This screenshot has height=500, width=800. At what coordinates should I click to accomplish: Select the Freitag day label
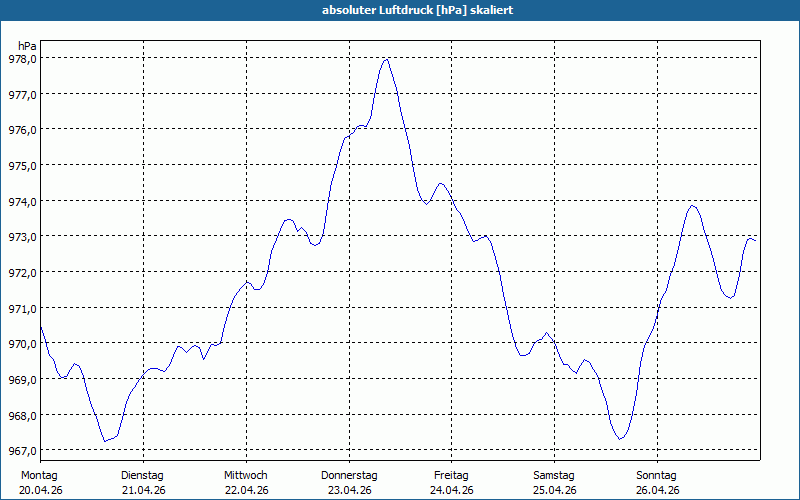[451, 476]
